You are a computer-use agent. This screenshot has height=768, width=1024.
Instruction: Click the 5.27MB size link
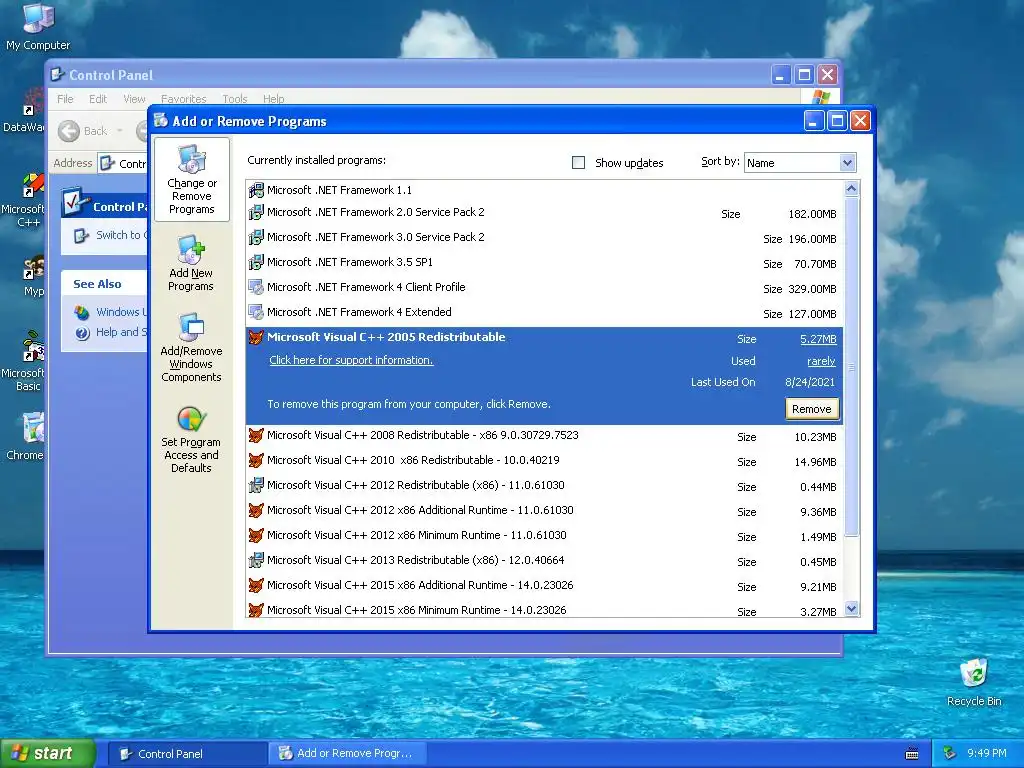pyautogui.click(x=818, y=339)
